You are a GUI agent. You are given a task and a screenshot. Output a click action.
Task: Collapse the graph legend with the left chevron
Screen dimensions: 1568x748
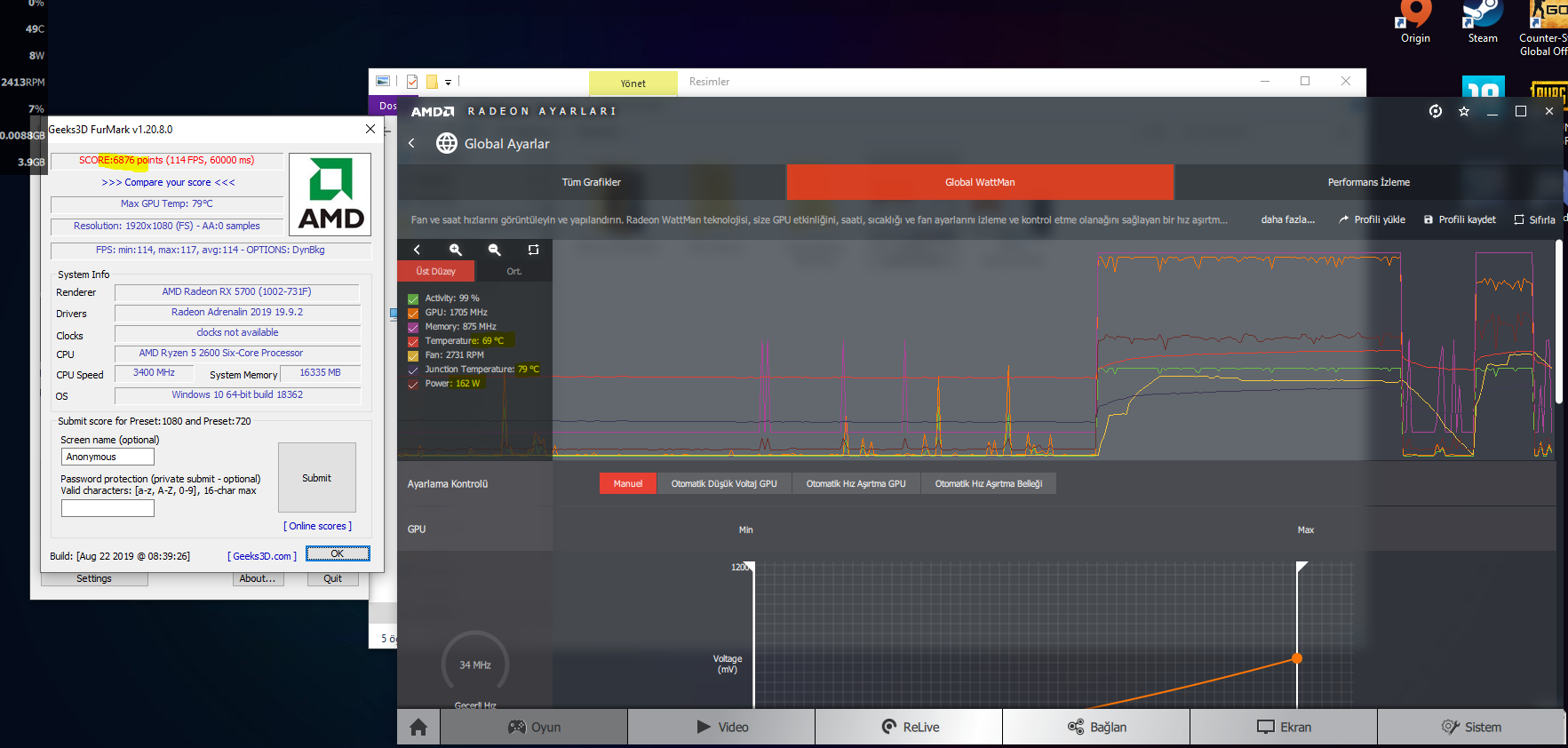417,250
